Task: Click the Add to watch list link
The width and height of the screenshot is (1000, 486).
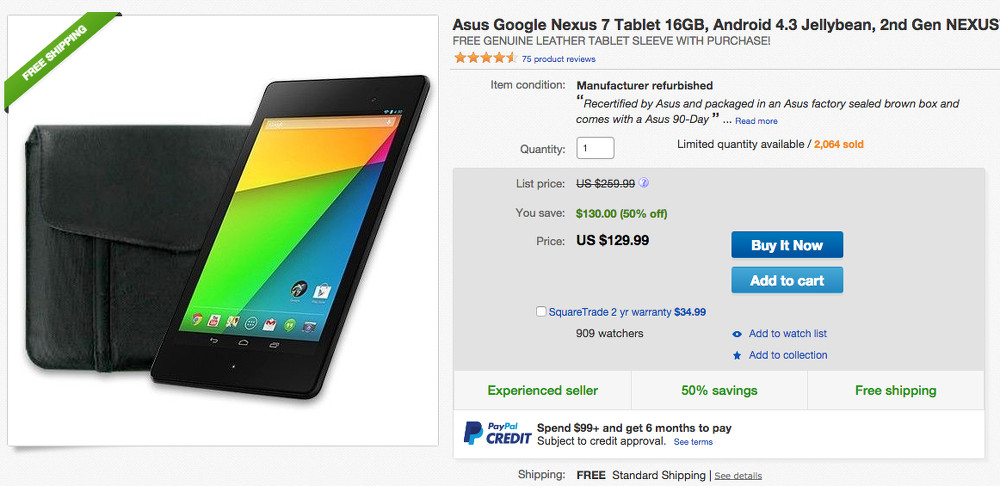Action: tap(788, 334)
